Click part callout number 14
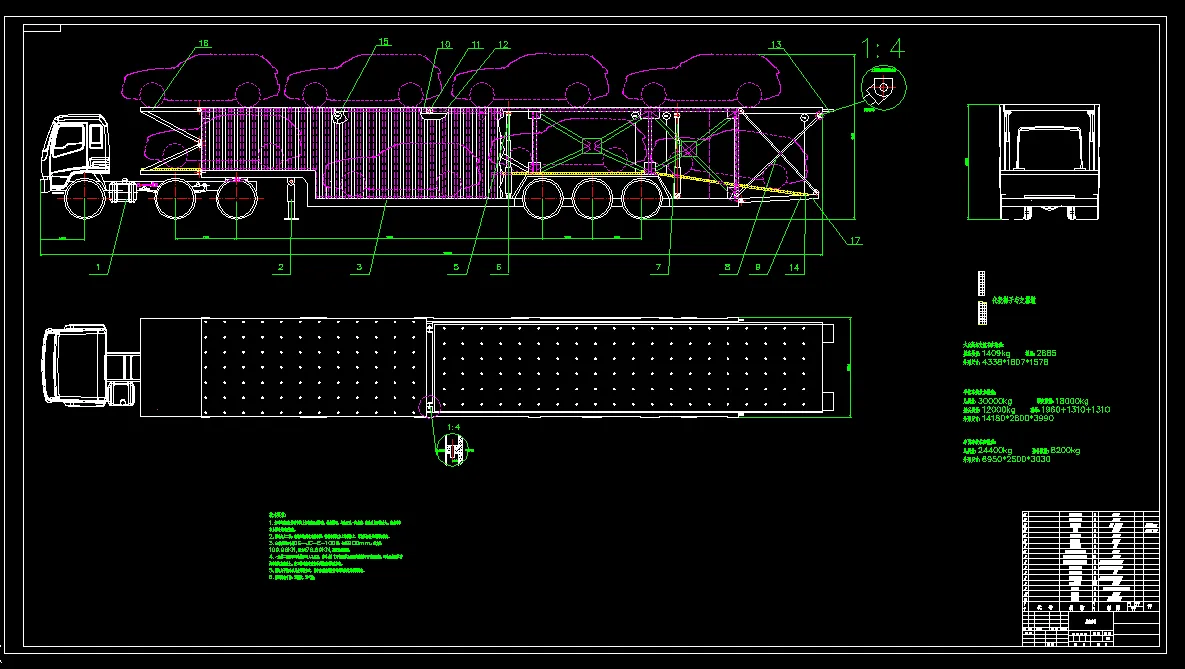1185x669 pixels. 794,267
